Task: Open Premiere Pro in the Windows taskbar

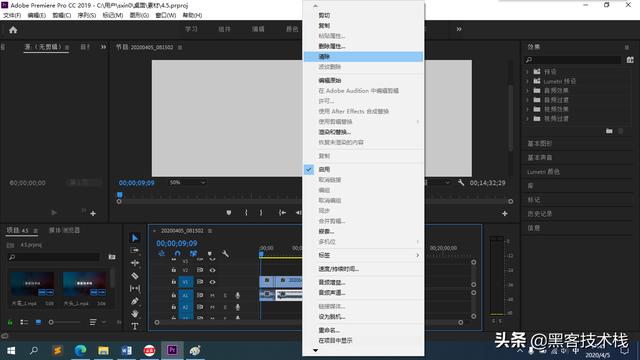Action: 172,350
